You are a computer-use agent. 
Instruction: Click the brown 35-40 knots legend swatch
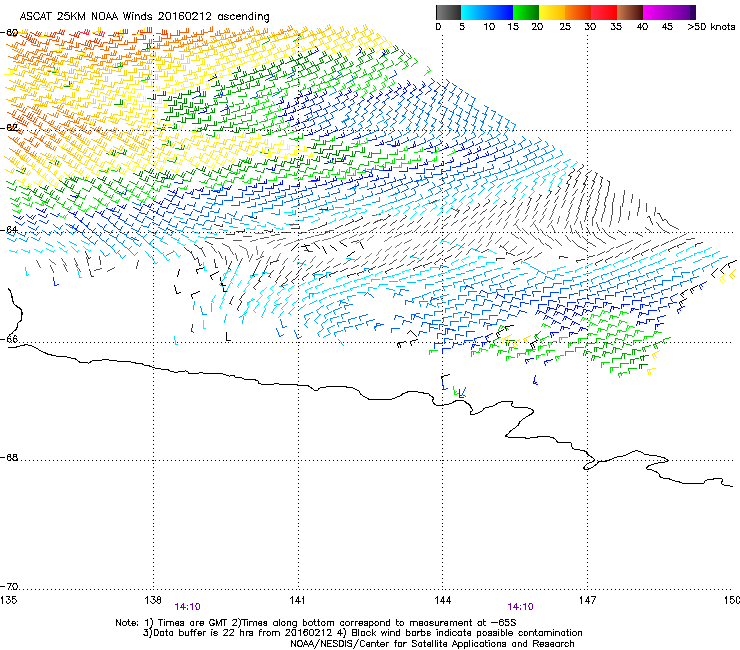click(x=630, y=12)
